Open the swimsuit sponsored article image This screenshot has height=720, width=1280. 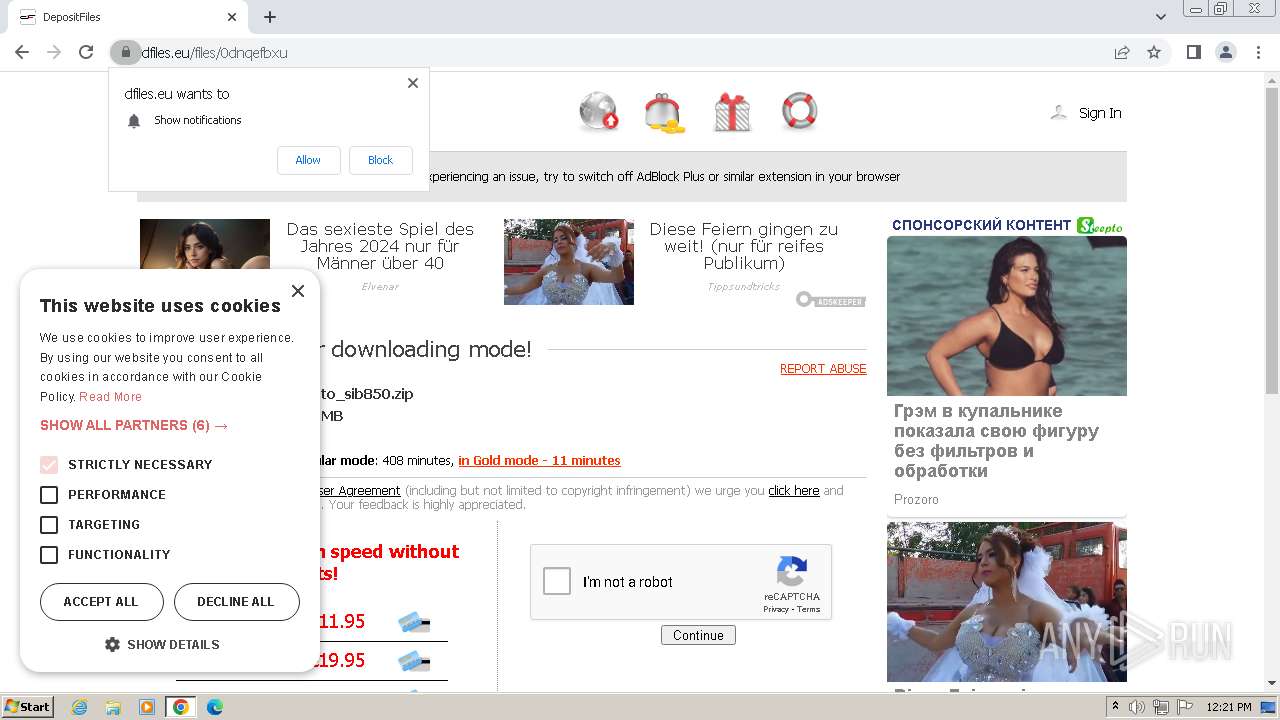pyautogui.click(x=1007, y=316)
